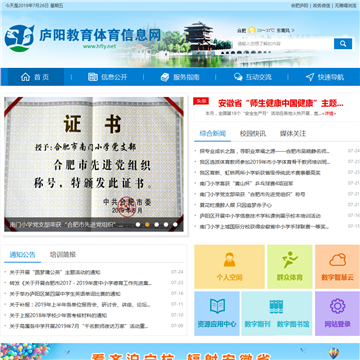Switch to the 媒体关注 tab

tap(293, 134)
